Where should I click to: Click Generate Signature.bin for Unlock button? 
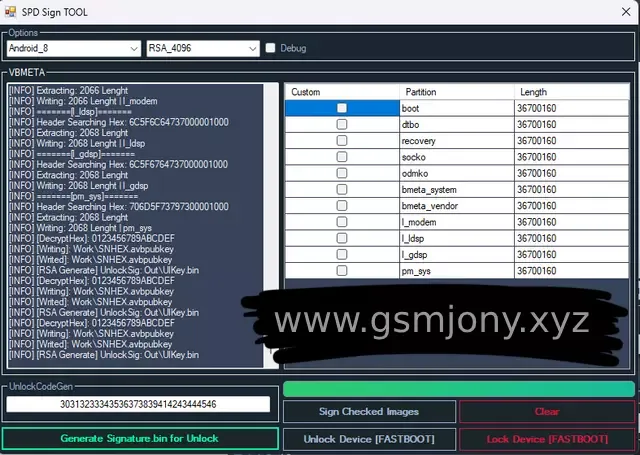pyautogui.click(x=140, y=439)
